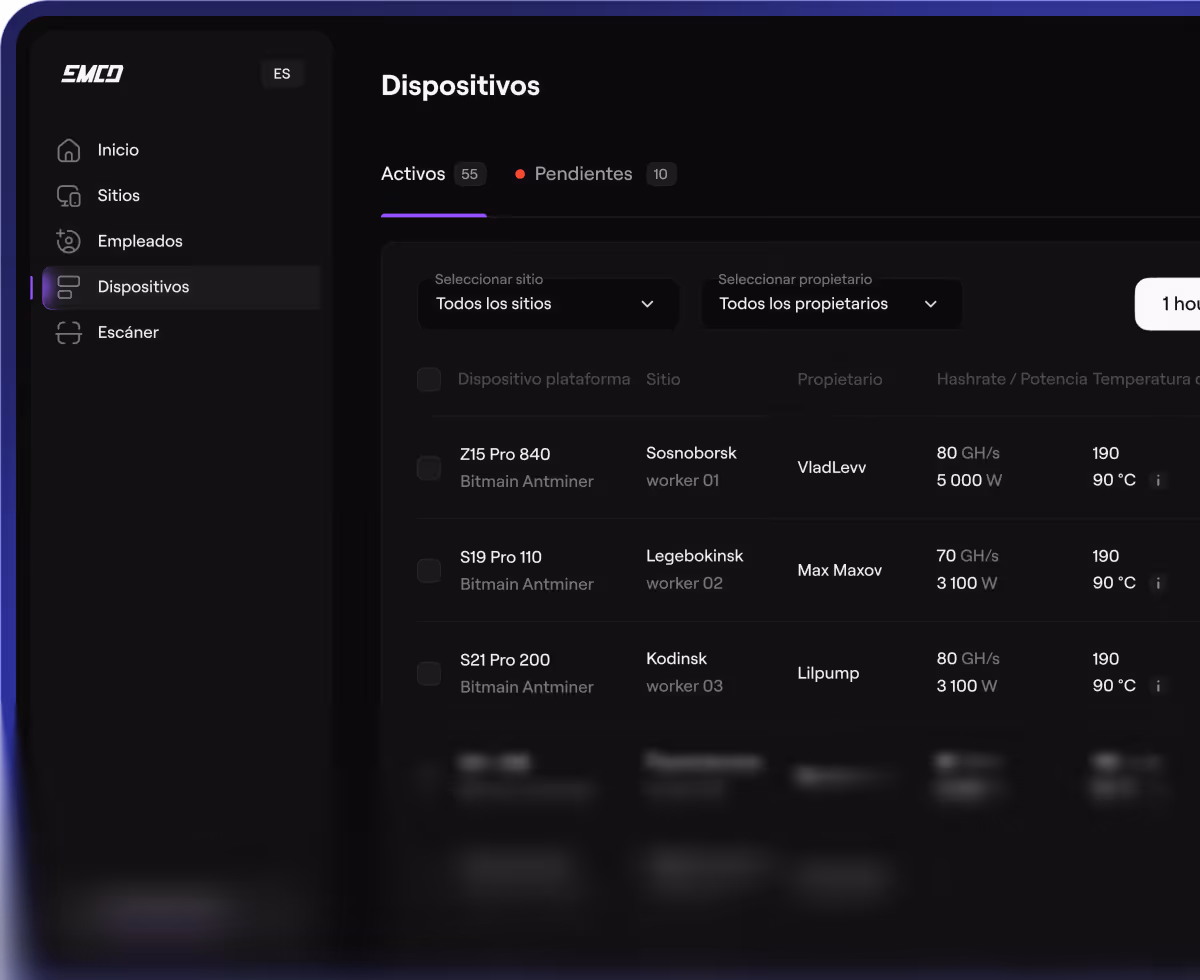Click the Legebokinsk site cell
This screenshot has width=1200, height=980.
point(695,556)
